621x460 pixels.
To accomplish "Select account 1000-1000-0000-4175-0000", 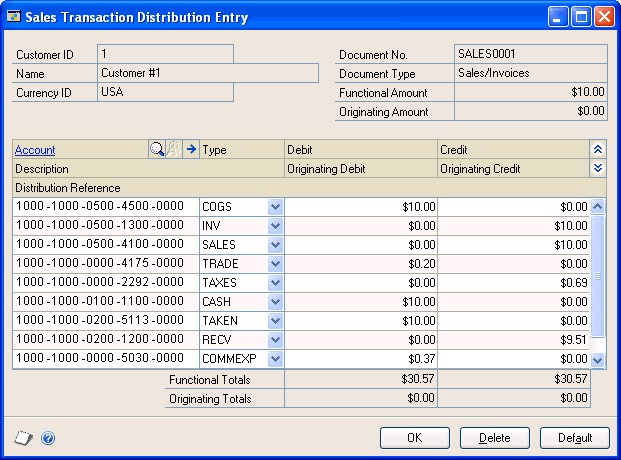I will pyautogui.click(x=106, y=263).
